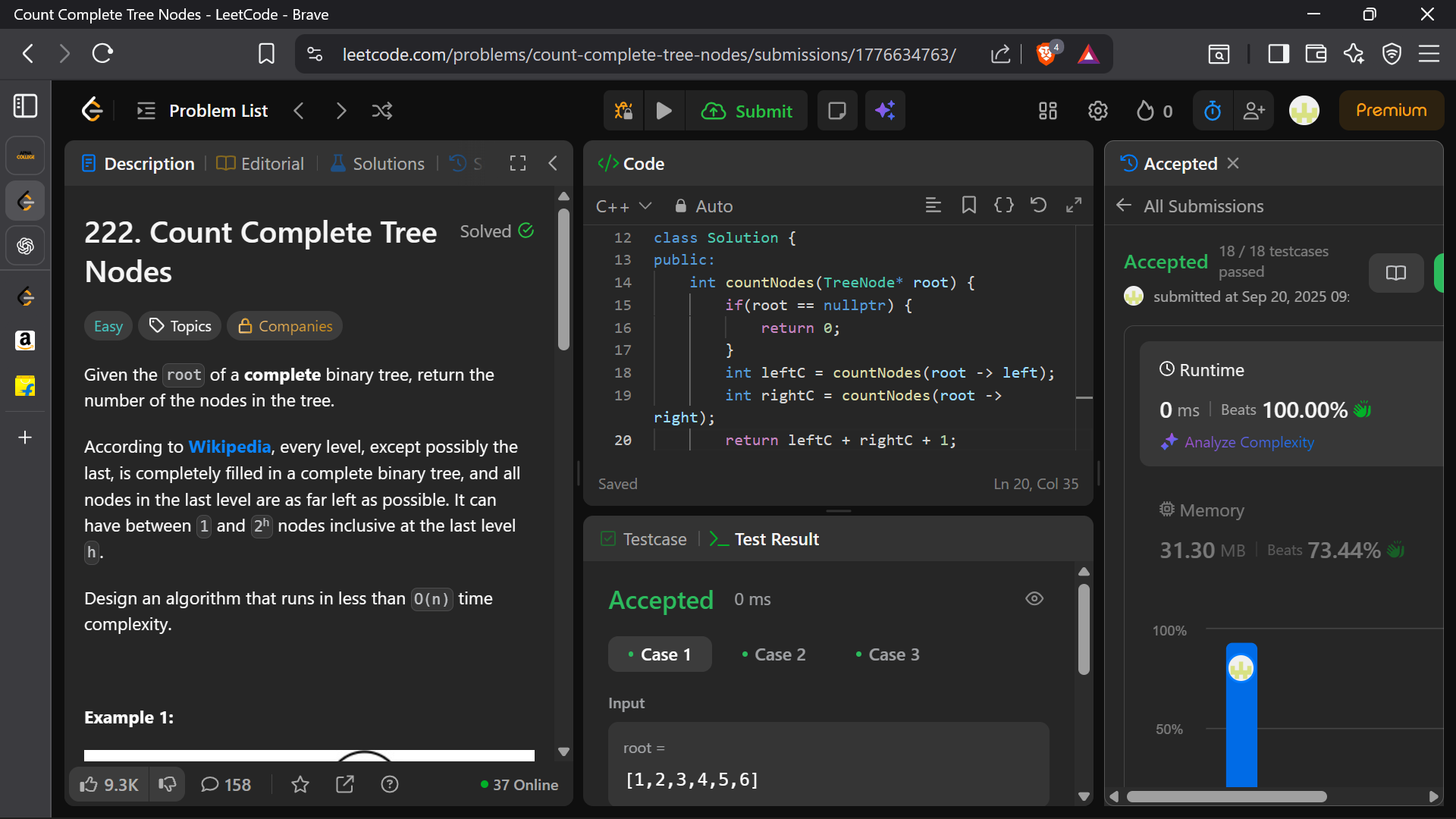The image size is (1456, 819).
Task: Expand the Topics tag
Action: tap(180, 326)
